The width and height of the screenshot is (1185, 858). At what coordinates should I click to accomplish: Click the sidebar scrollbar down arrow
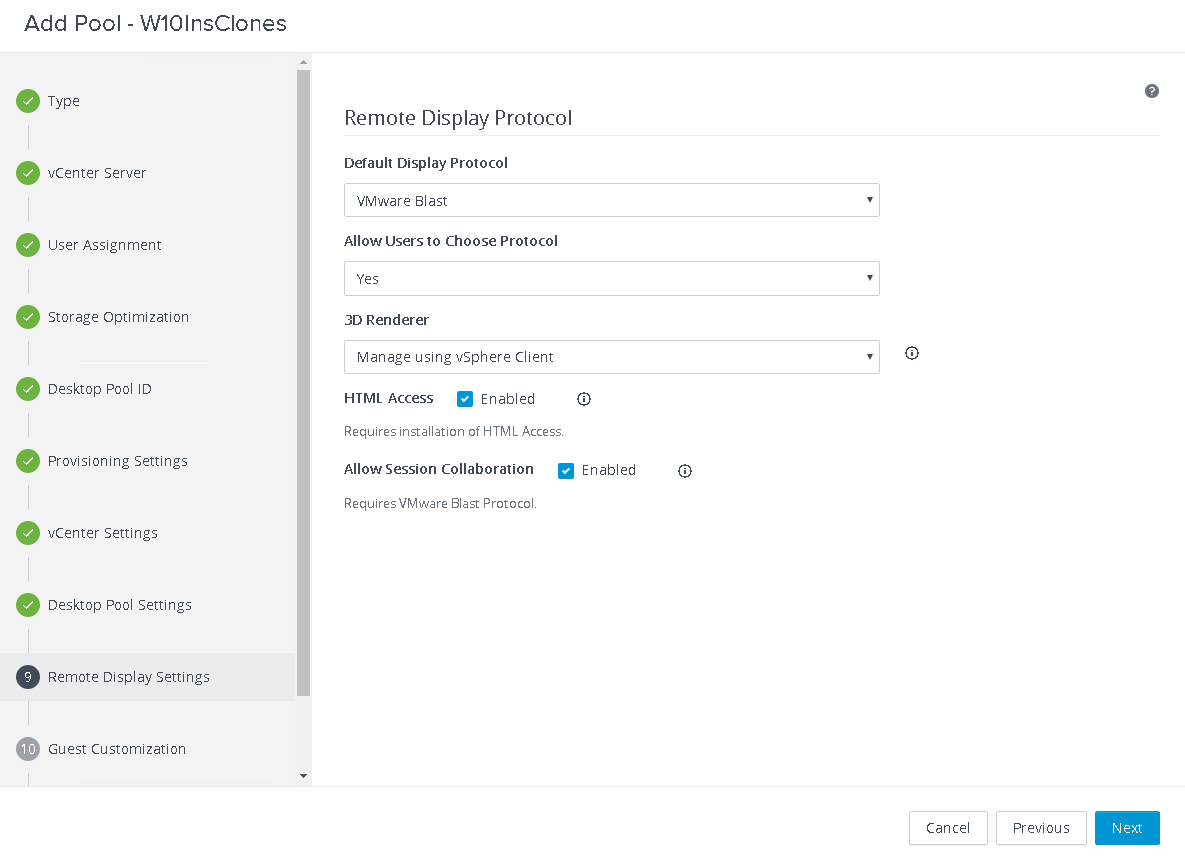click(x=303, y=776)
